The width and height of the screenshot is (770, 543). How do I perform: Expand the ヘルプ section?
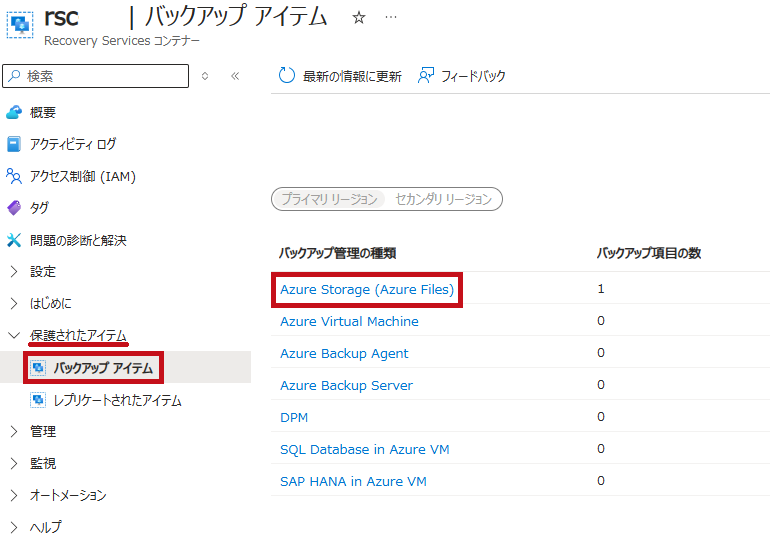[x=14, y=527]
